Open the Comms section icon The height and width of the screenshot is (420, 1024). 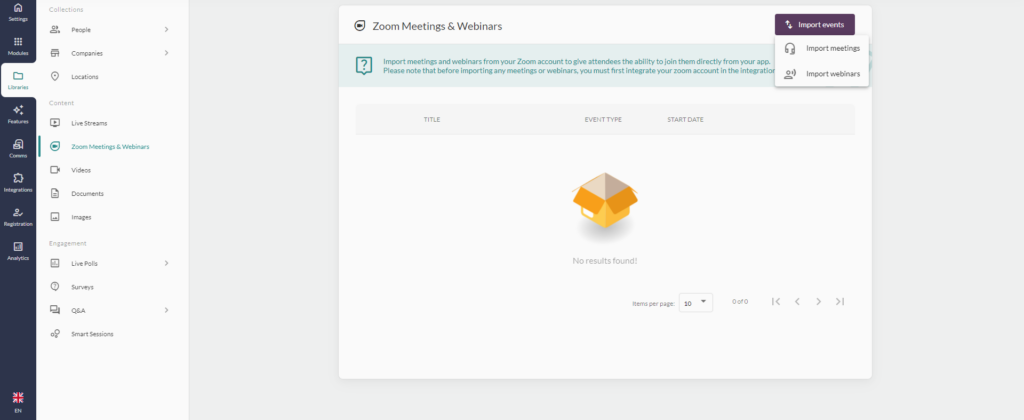18,148
